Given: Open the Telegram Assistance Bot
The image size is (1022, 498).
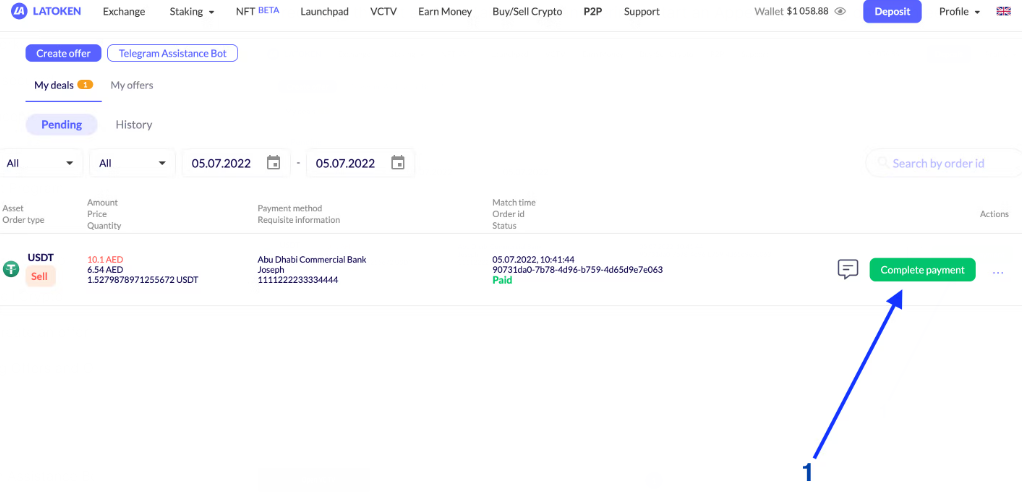Looking at the screenshot, I should click(172, 53).
